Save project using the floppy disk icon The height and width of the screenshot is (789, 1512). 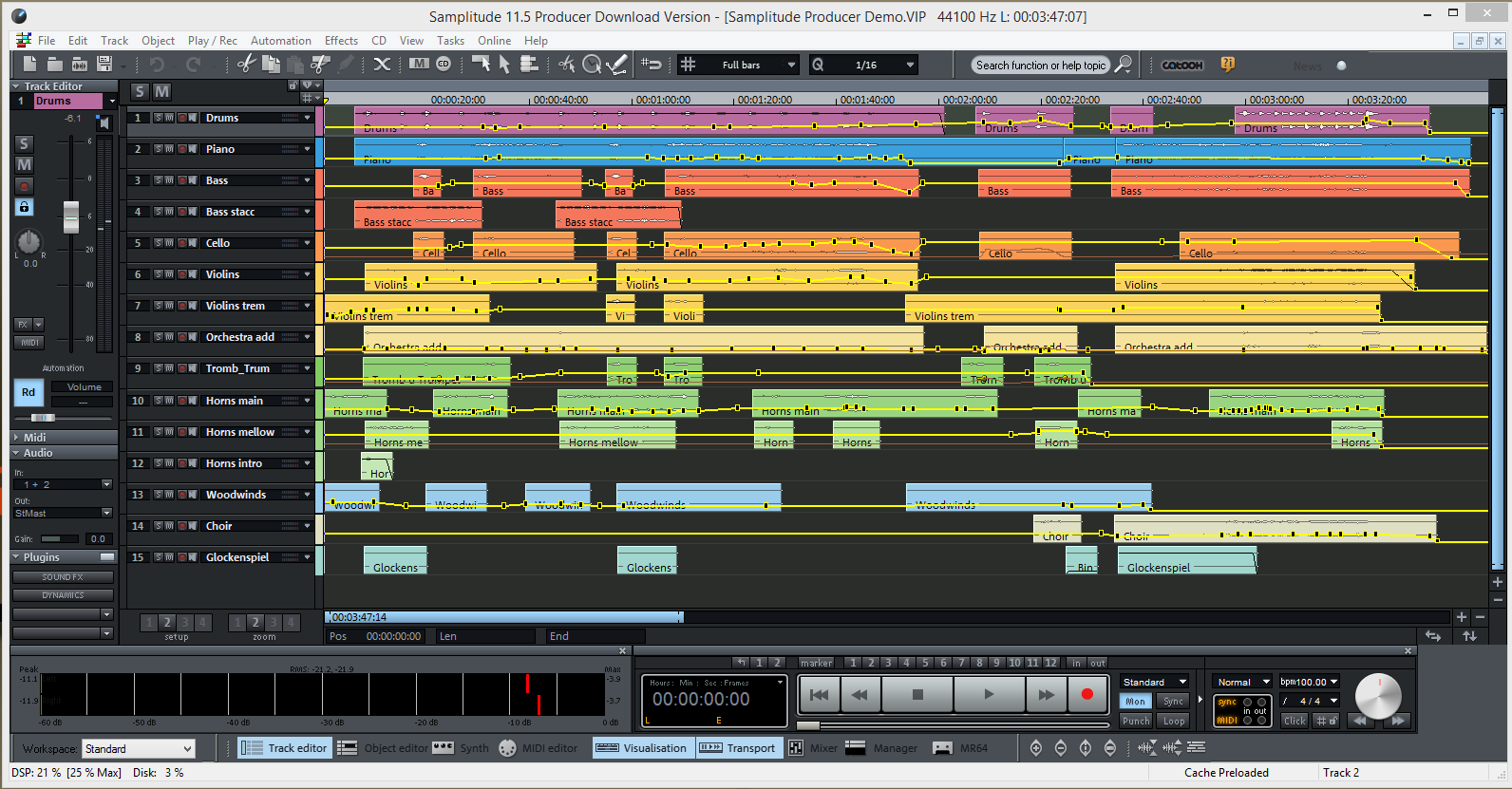[x=105, y=65]
